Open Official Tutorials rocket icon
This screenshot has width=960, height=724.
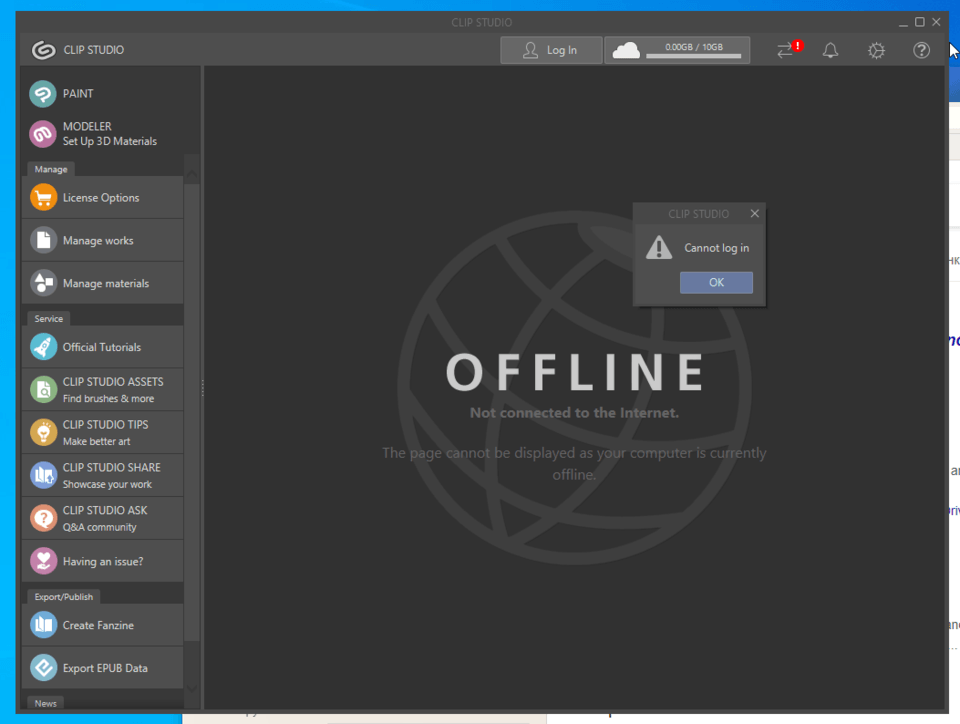click(x=43, y=347)
